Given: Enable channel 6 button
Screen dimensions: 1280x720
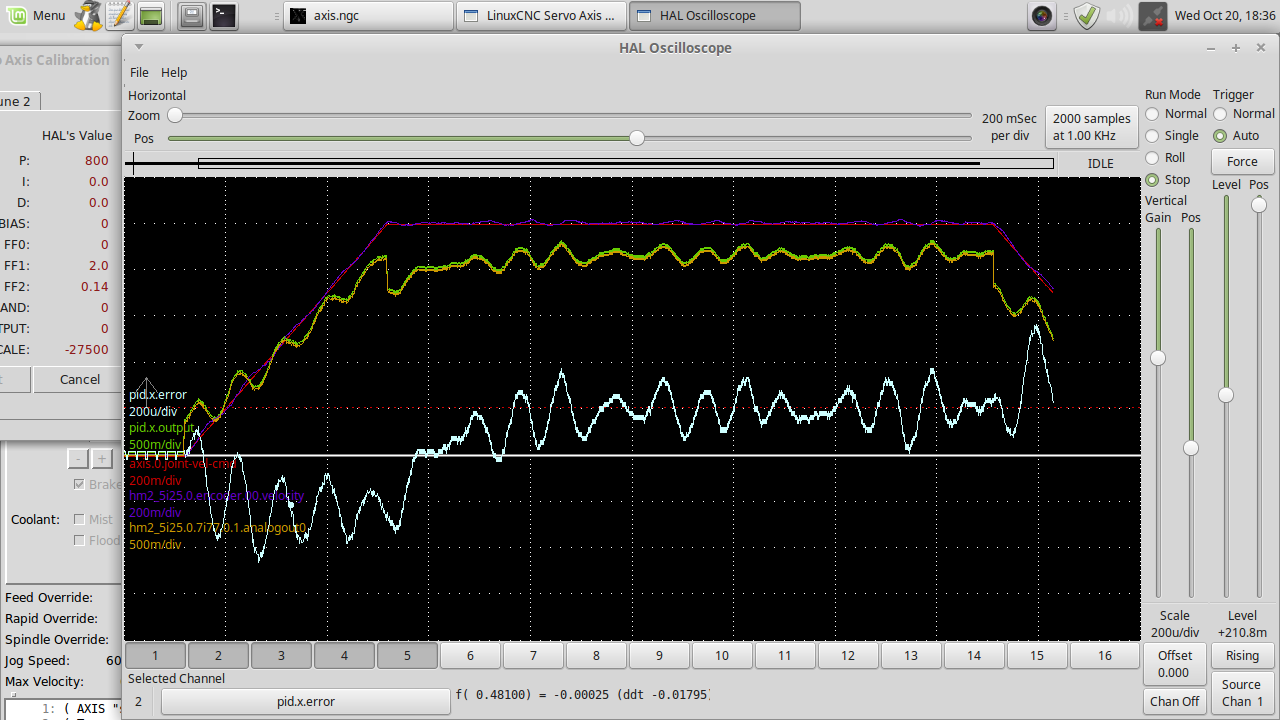Looking at the screenshot, I should (x=470, y=656).
